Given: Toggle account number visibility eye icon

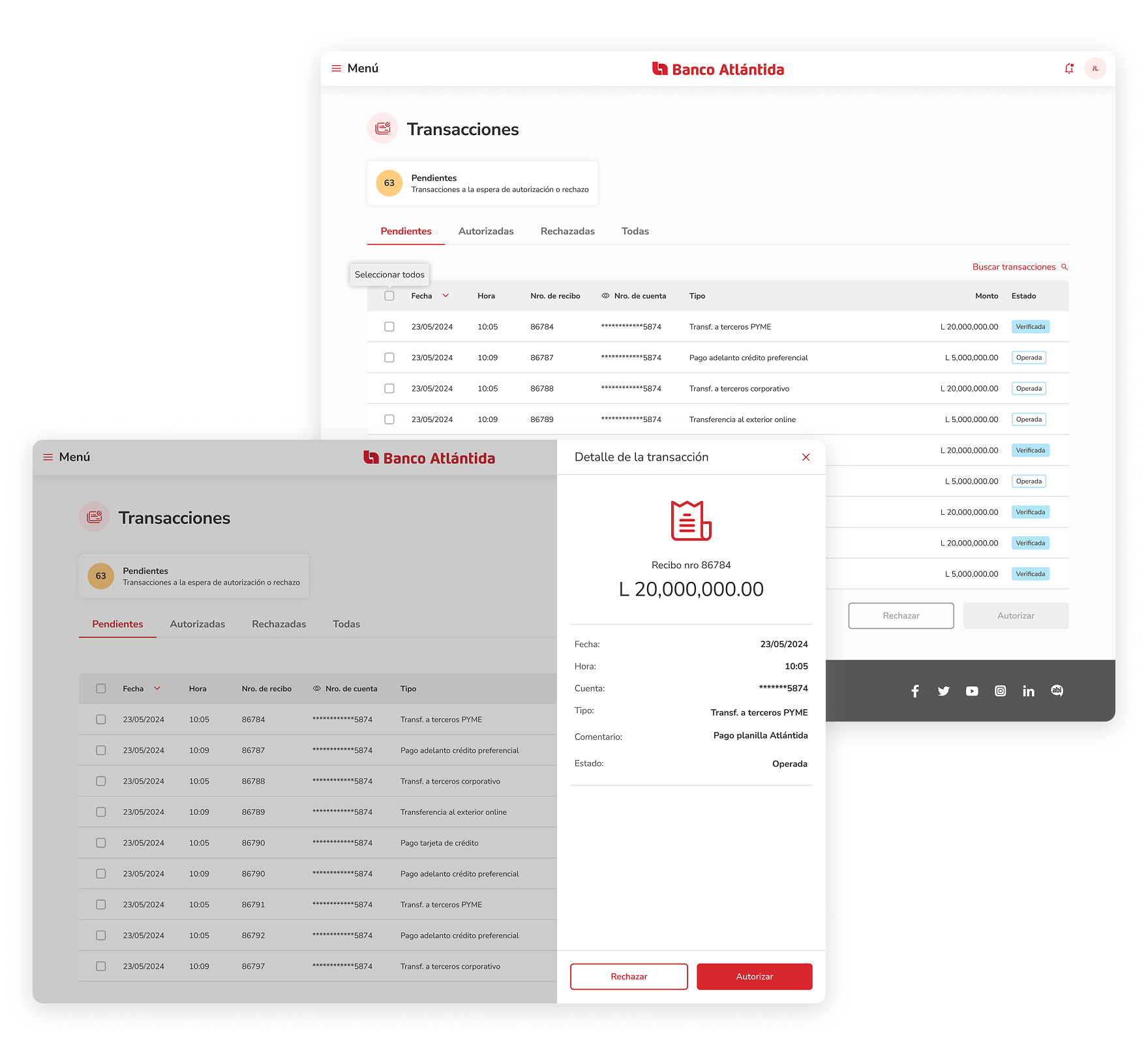Looking at the screenshot, I should [605, 296].
